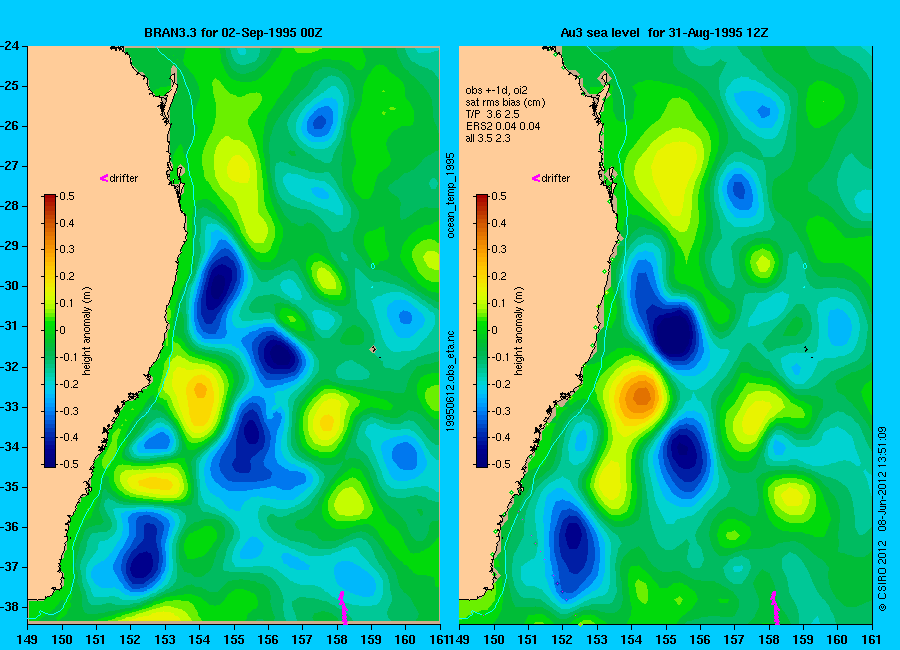This screenshot has height=650, width=900.
Task: Click 'height anomaly (m)' label in Au3 panel
Action: click(x=518, y=331)
